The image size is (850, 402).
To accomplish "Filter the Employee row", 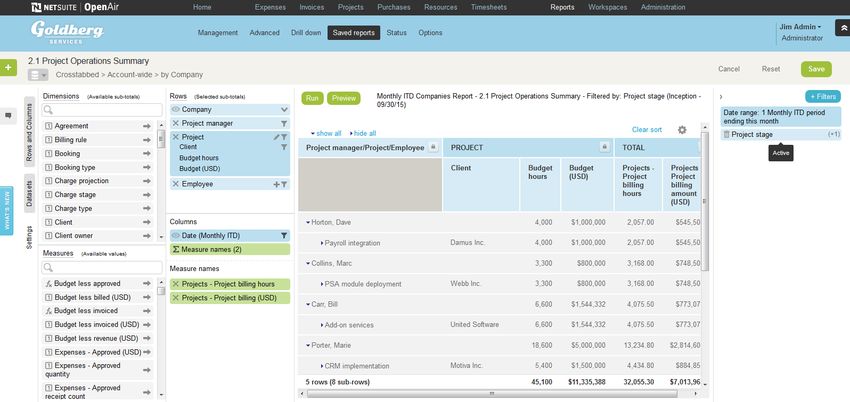I will 284,184.
